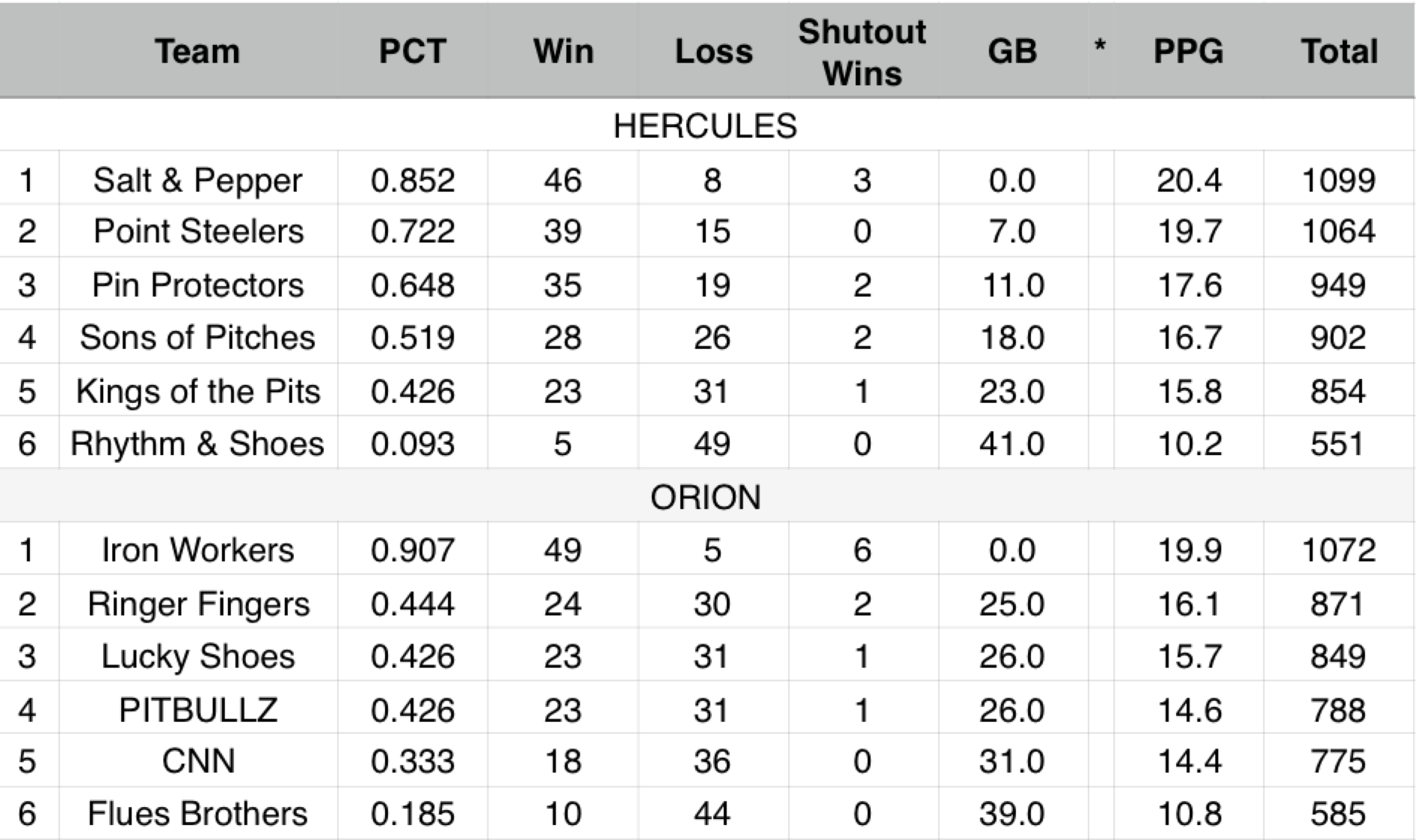Click the PPG column header
1416x840 pixels.
(1188, 52)
